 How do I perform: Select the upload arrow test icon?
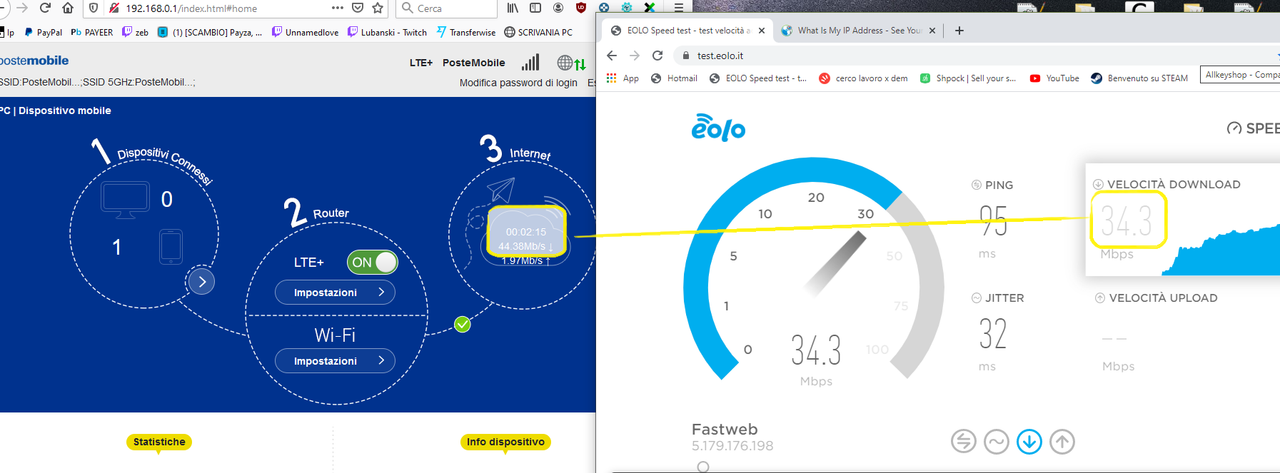pos(1063,440)
